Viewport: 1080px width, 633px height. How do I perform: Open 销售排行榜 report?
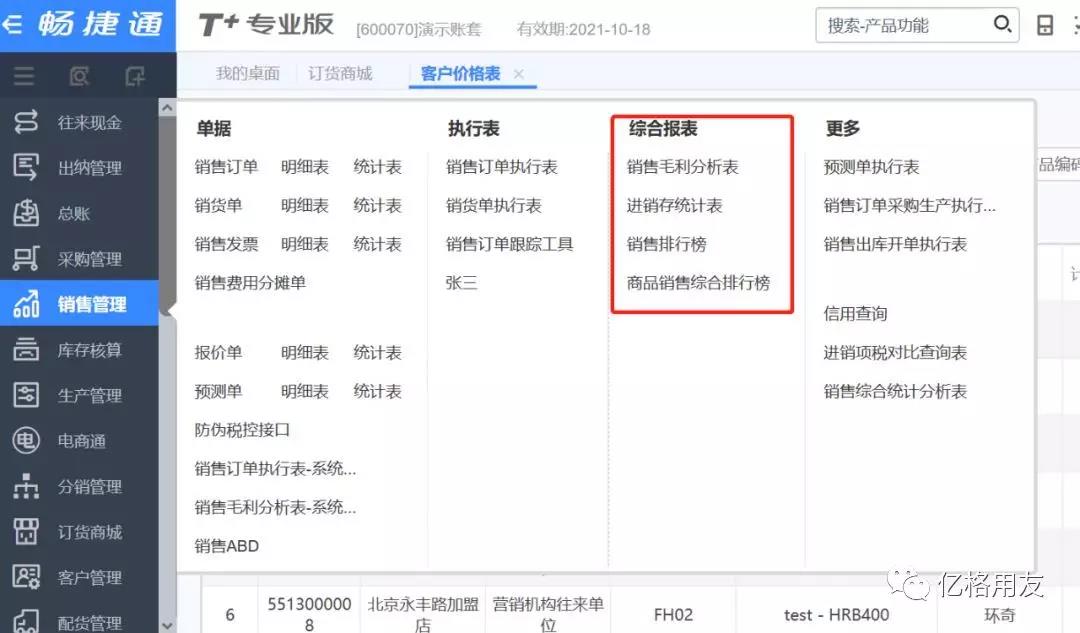667,244
